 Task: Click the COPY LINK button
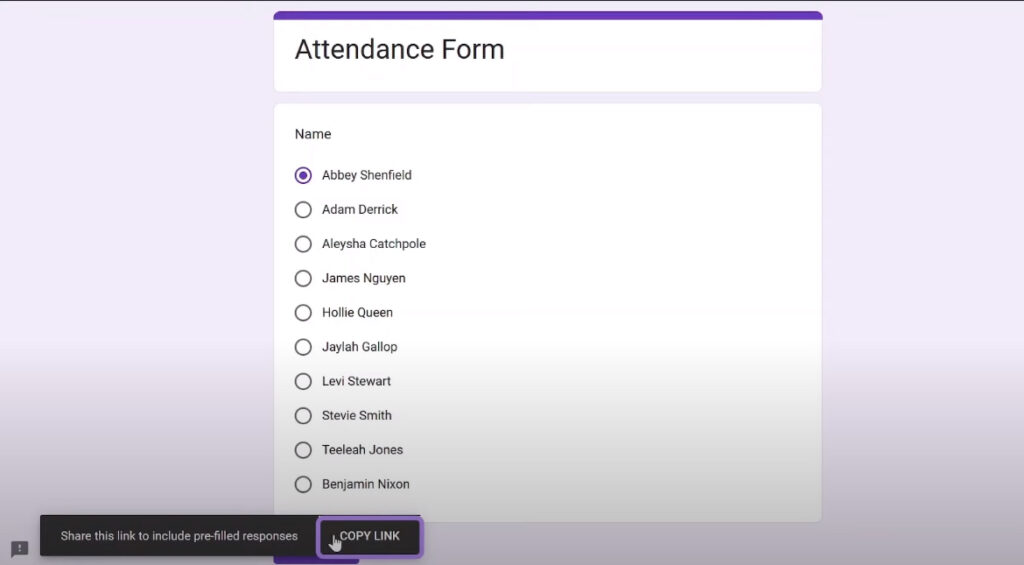pos(369,536)
